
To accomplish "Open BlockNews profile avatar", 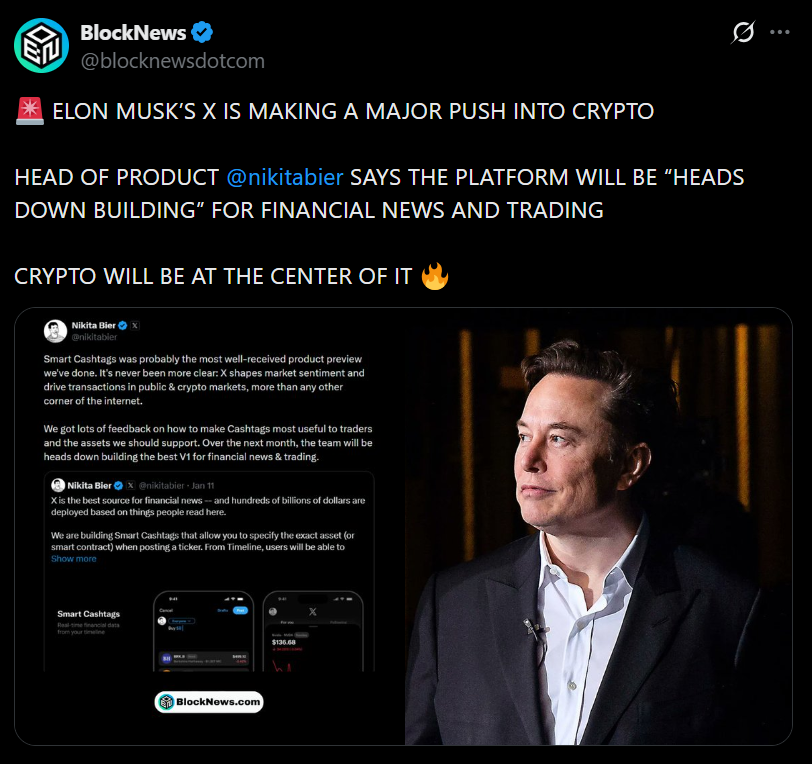I will click(x=41, y=46).
